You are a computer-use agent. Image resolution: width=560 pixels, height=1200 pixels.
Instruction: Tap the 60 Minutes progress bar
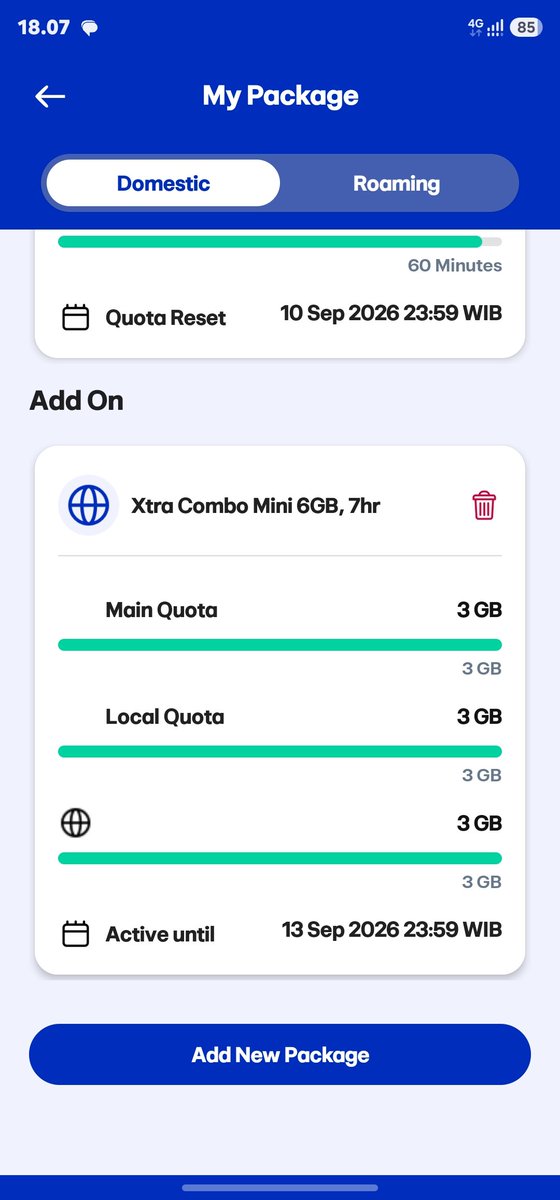point(280,241)
